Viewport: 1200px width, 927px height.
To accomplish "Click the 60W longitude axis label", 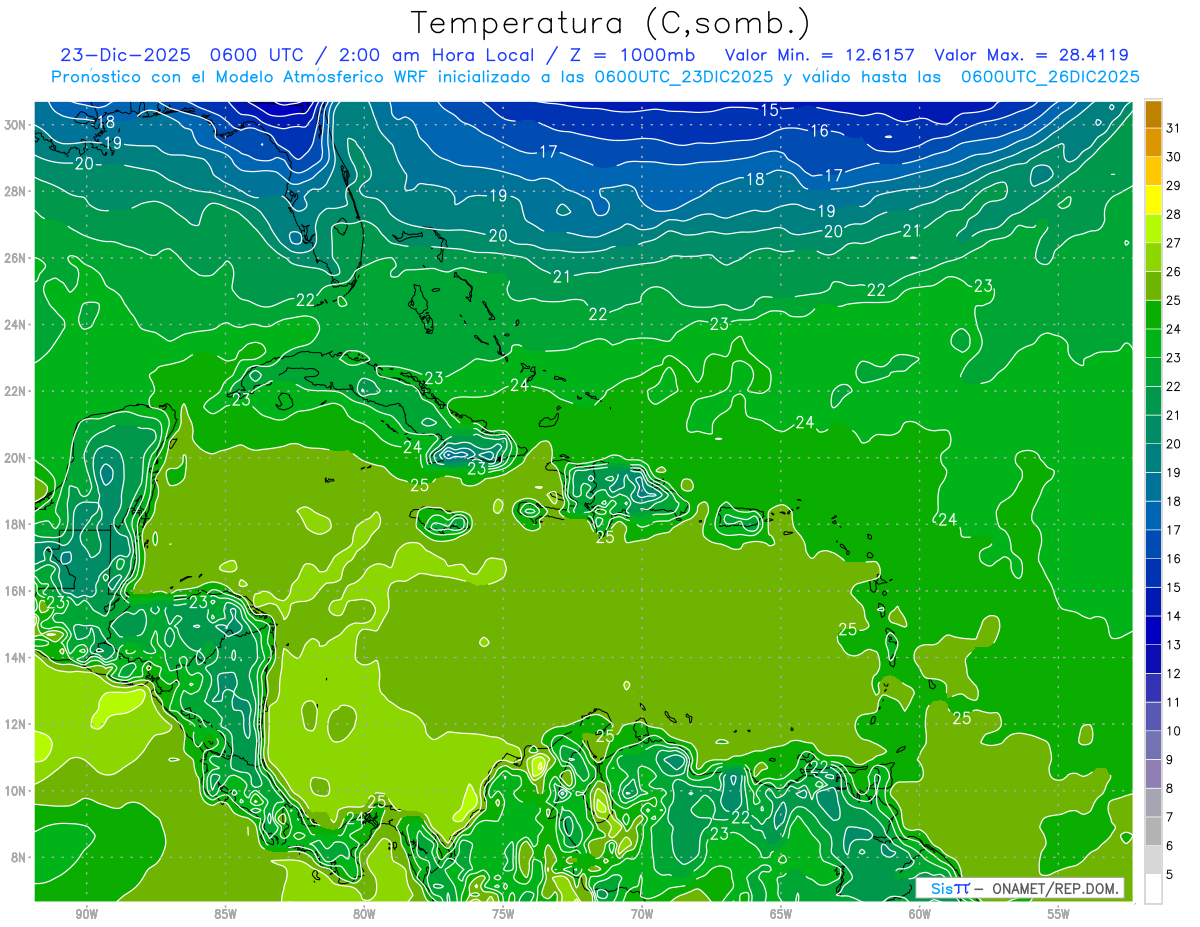I will click(x=920, y=914).
